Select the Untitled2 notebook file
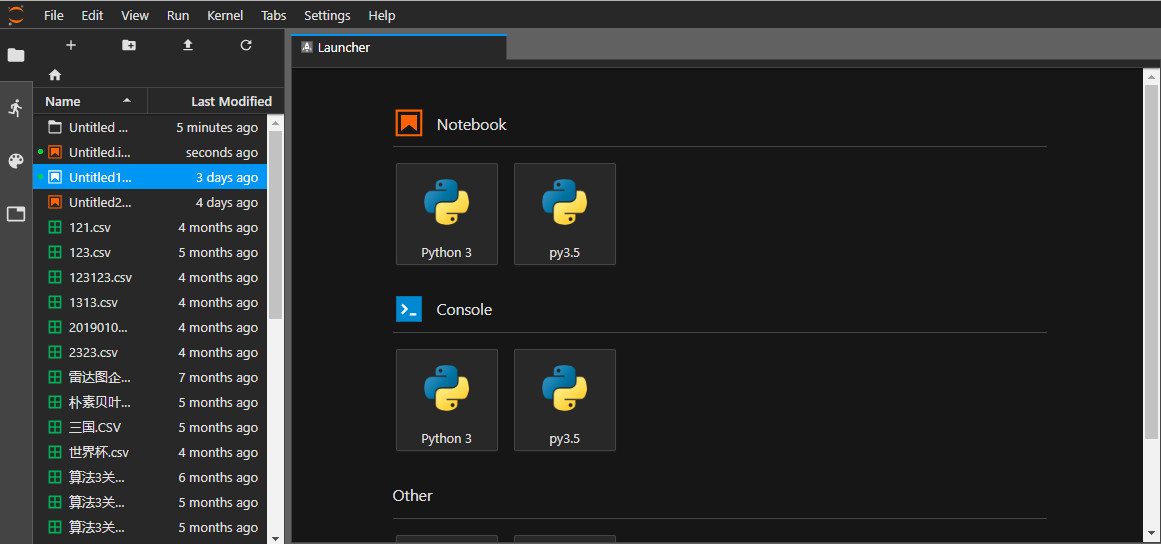Image resolution: width=1161 pixels, height=544 pixels. (150, 202)
